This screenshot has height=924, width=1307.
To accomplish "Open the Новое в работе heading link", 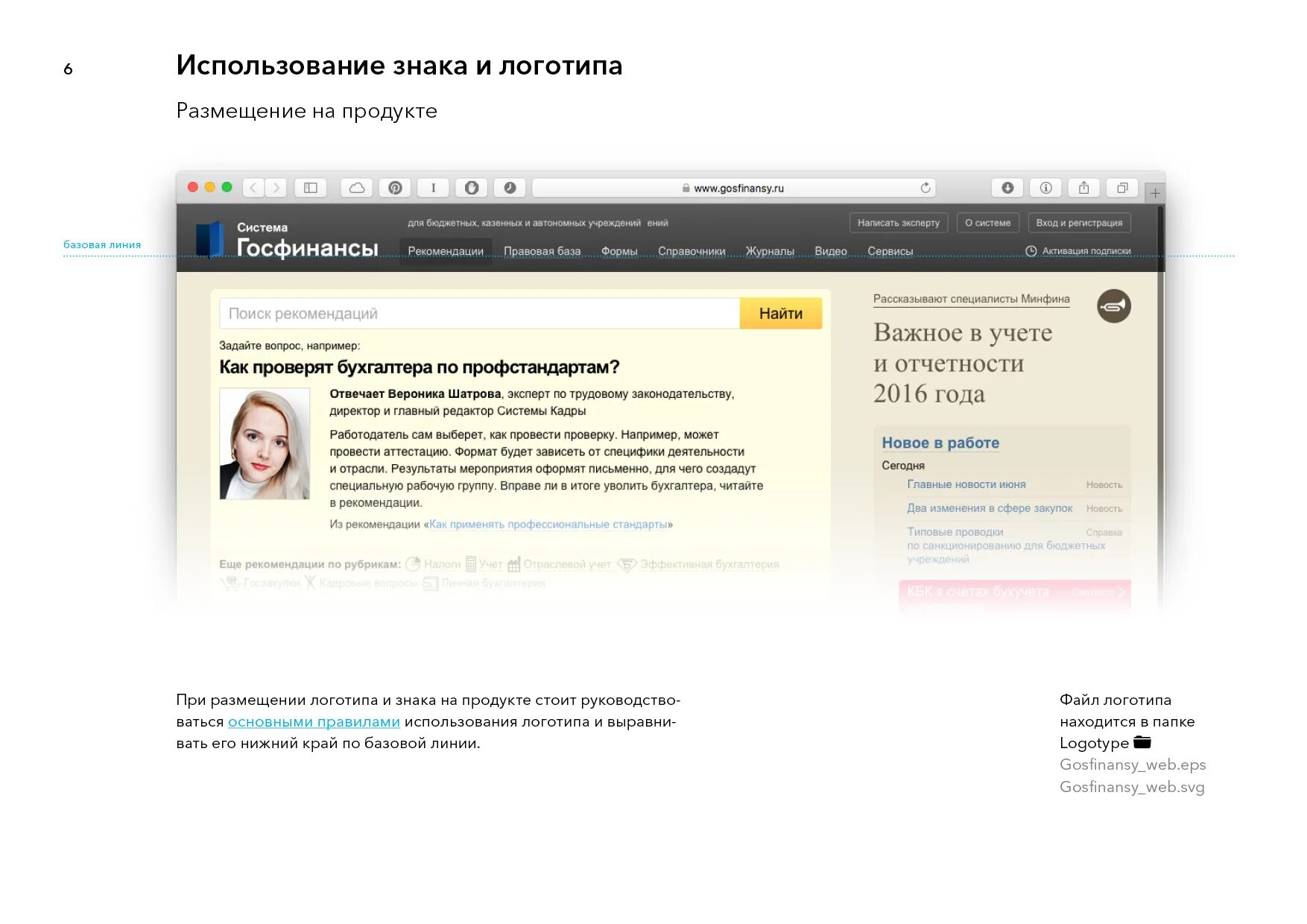I will pos(940,443).
